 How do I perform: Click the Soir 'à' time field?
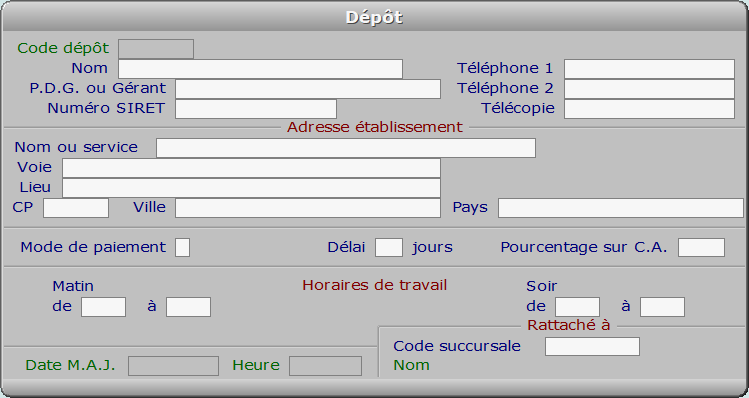tap(662, 307)
